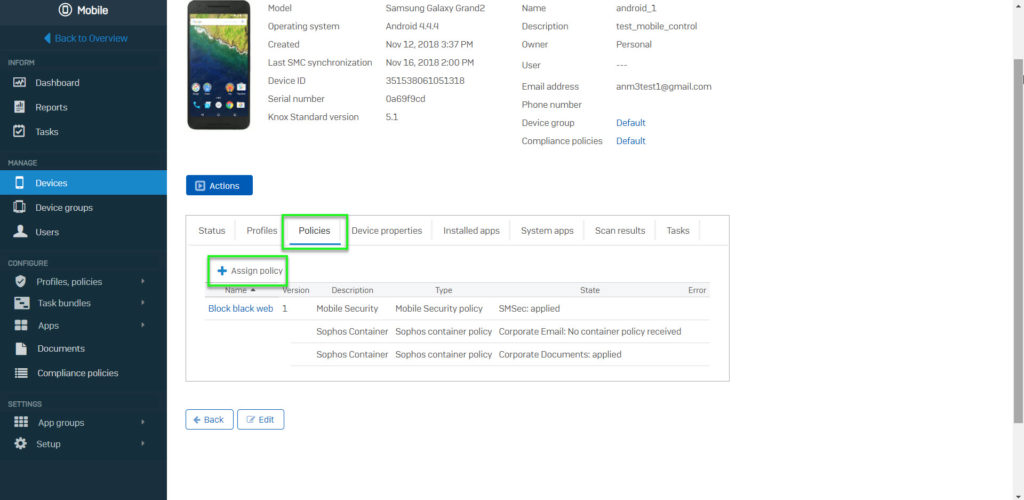
Task: Click the blue Actions button
Action: coord(219,185)
